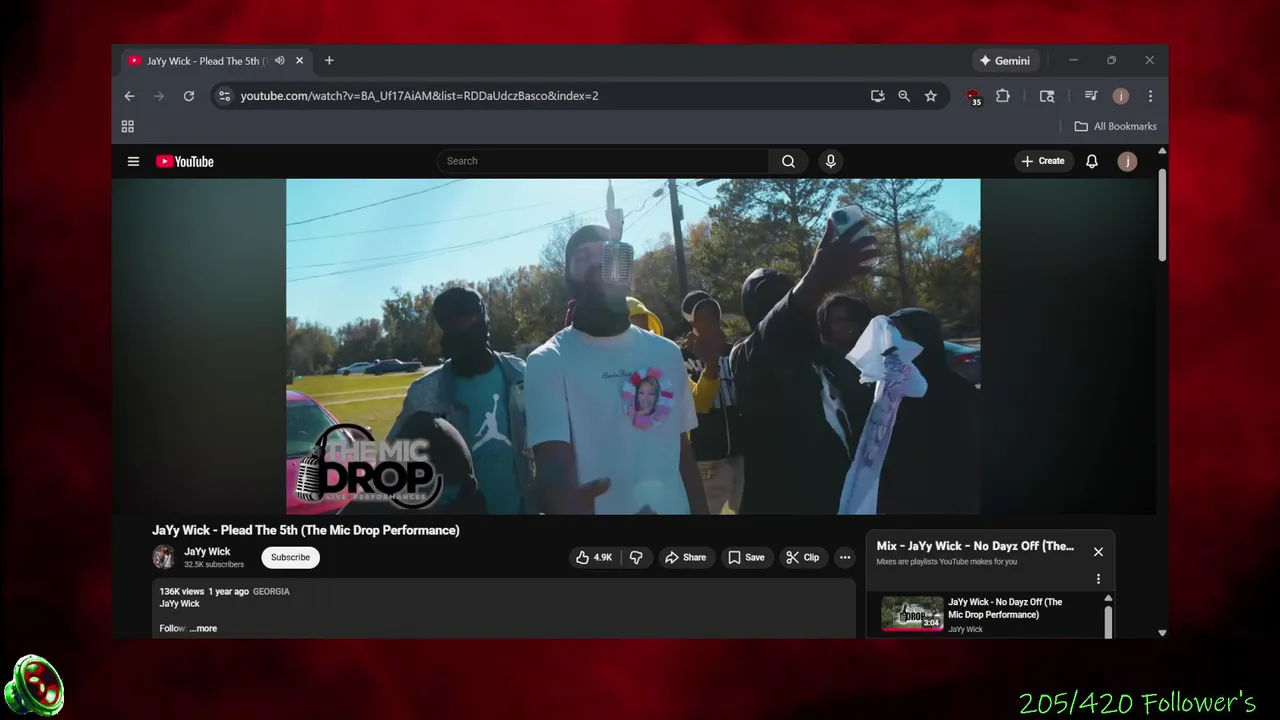Open Chrome media controls icon
The width and height of the screenshot is (1280, 720).
pyautogui.click(x=1091, y=96)
